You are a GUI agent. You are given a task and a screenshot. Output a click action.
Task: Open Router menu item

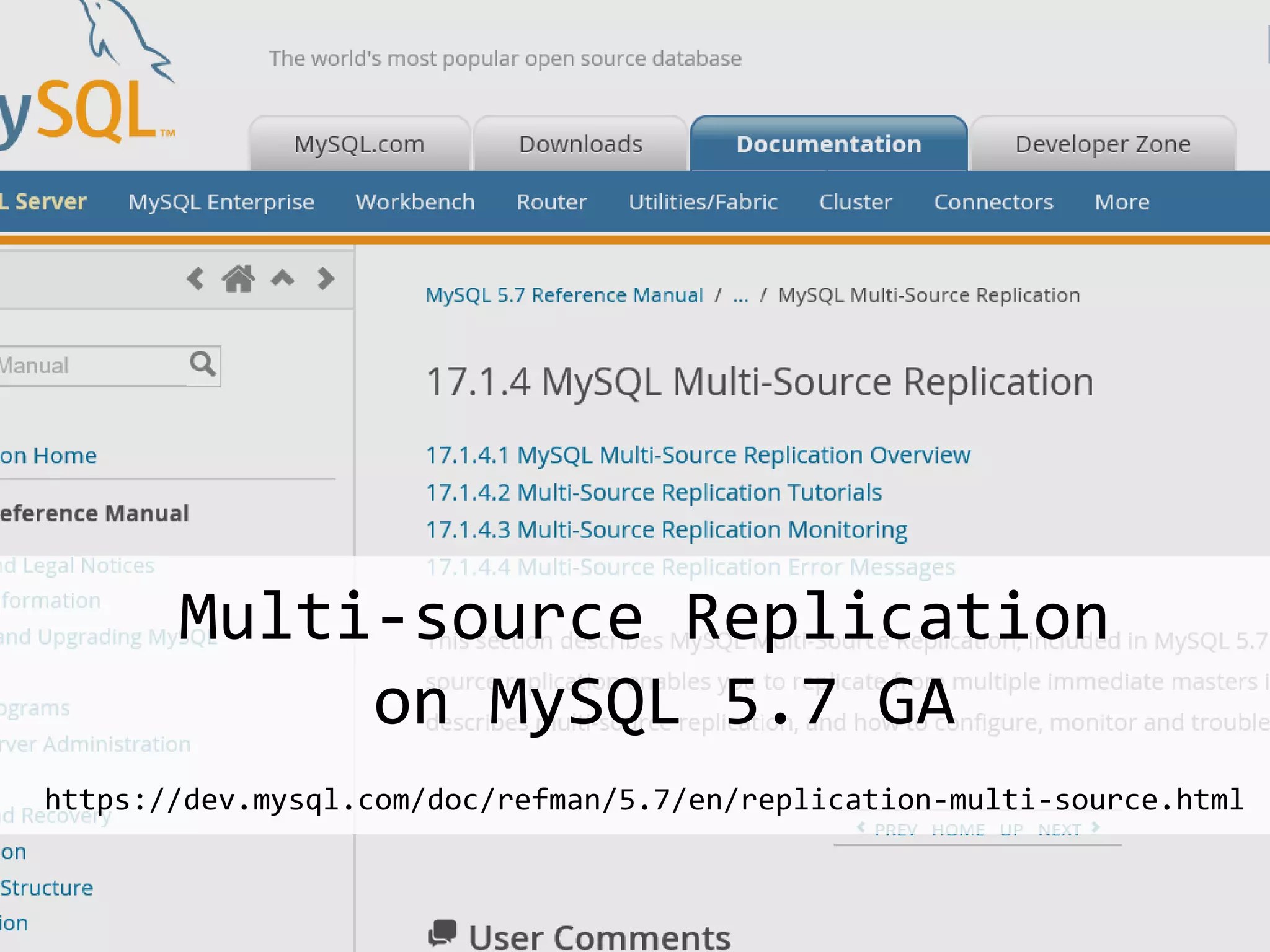coord(552,202)
